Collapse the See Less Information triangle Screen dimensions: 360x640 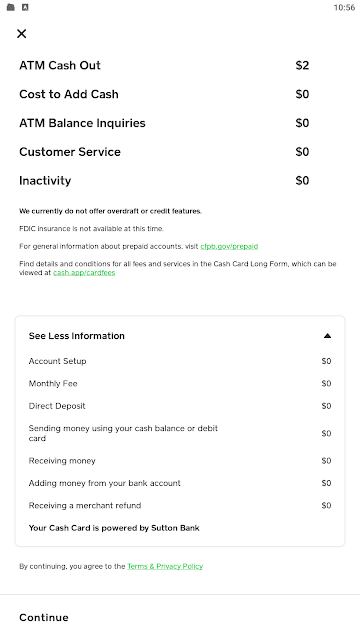coord(327,336)
